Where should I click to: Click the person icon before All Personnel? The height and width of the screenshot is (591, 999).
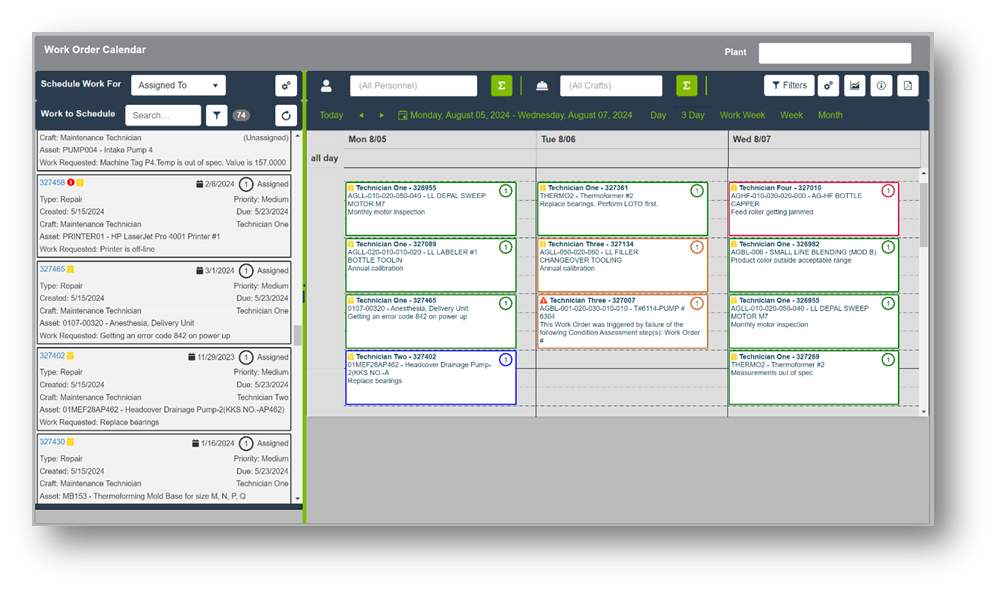tap(326, 86)
